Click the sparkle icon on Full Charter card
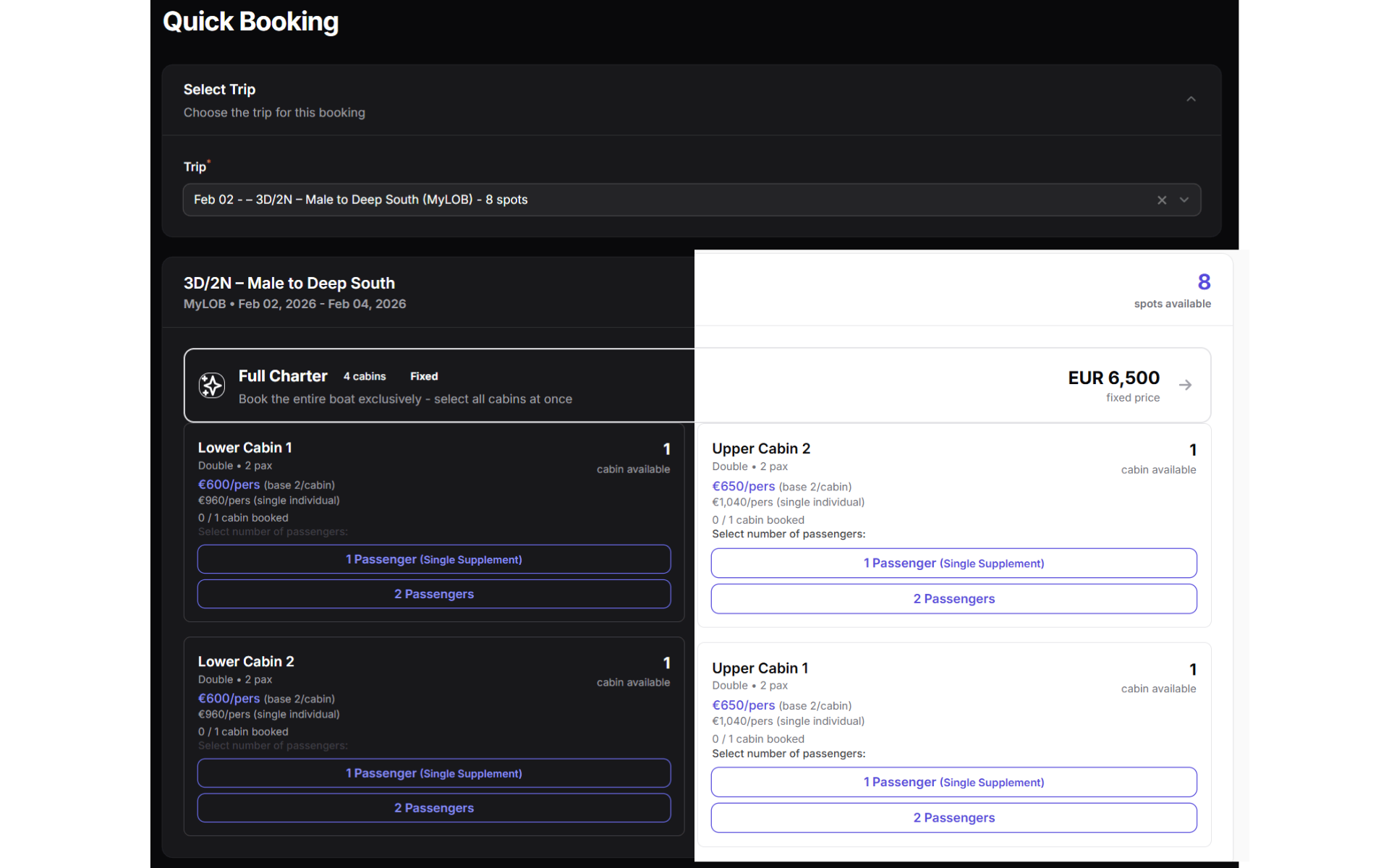1389x868 pixels. [211, 385]
